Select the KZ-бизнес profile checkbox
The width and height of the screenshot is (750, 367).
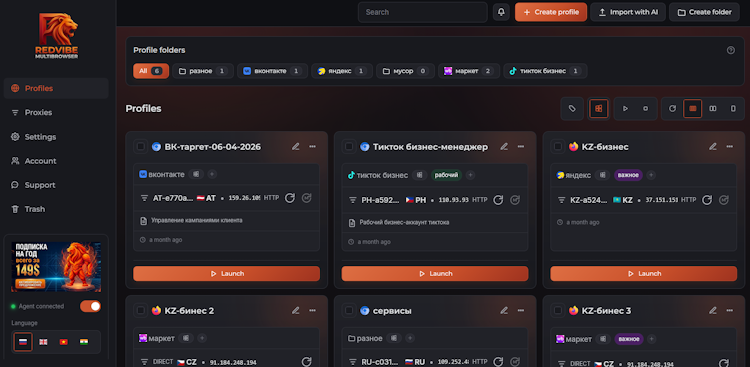tap(558, 146)
